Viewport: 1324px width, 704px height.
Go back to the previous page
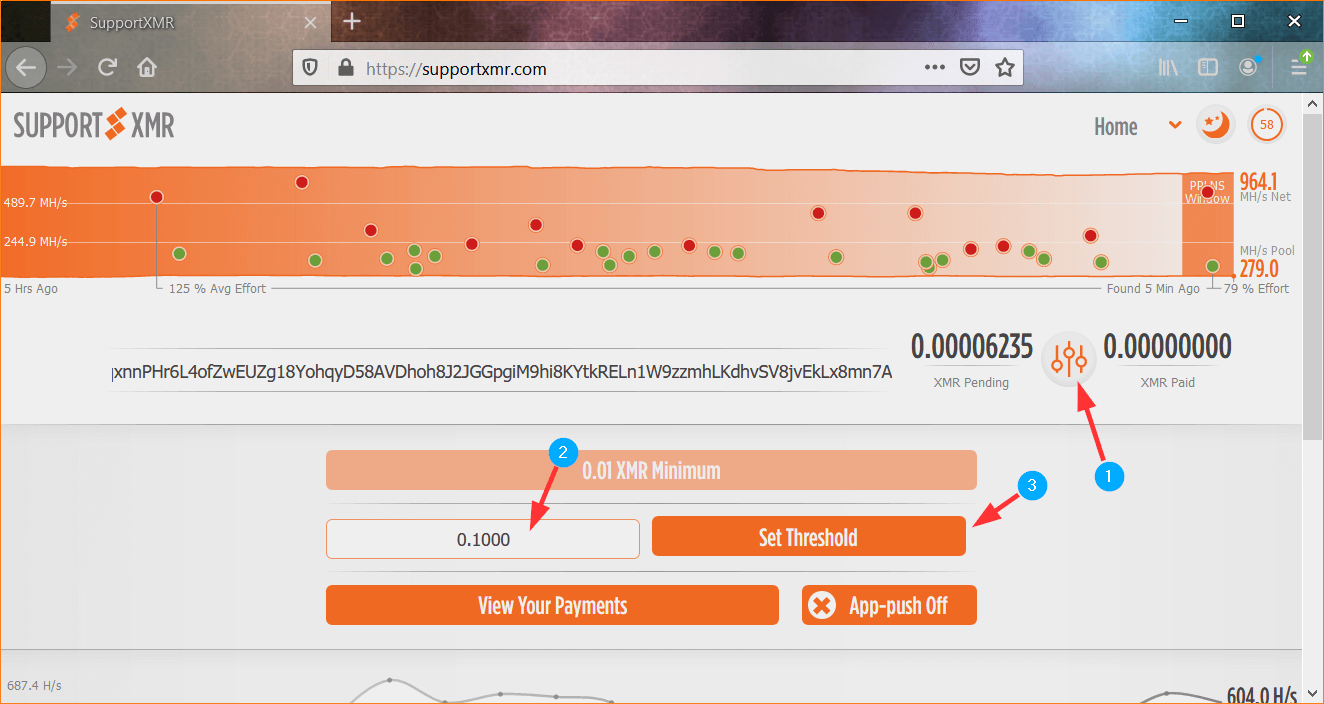(27, 68)
